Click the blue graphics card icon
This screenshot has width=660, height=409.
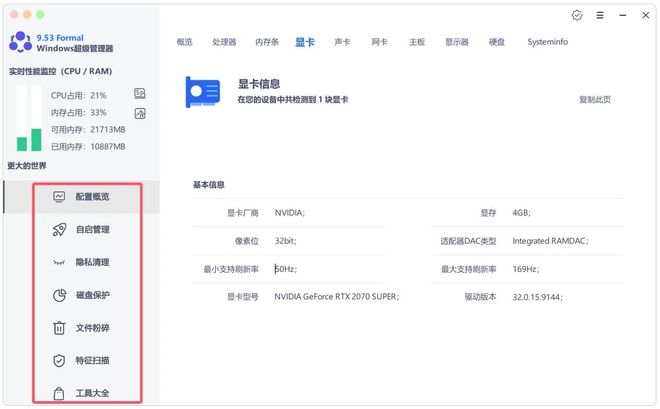point(203,92)
